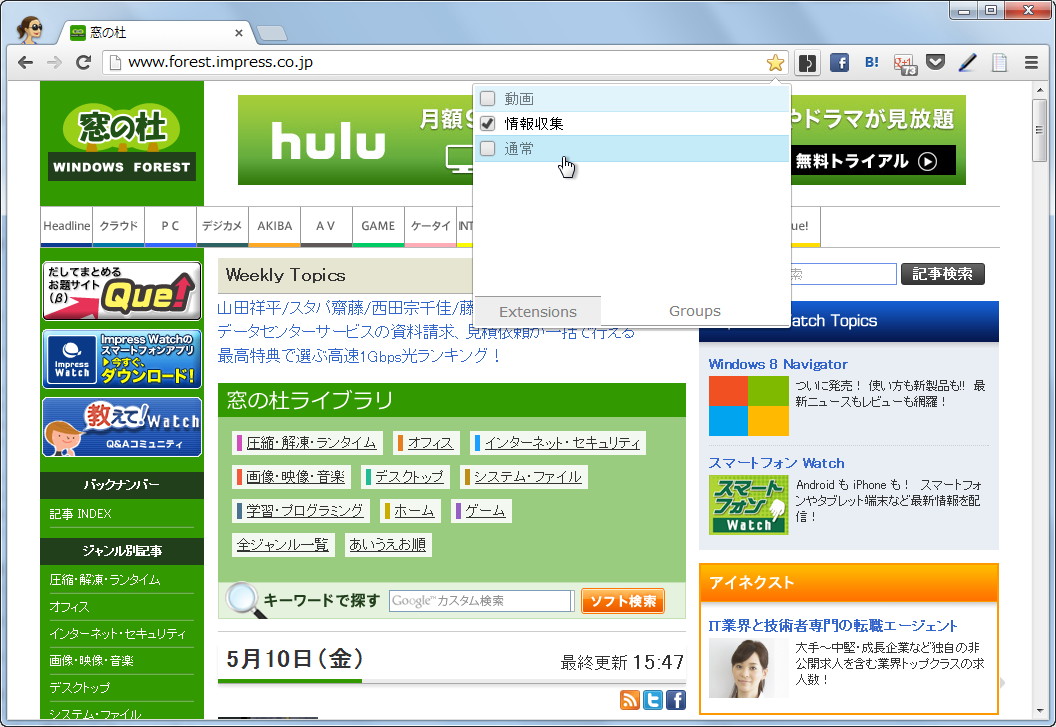
Task: Click the RSS feed icon below the date
Action: 629,699
